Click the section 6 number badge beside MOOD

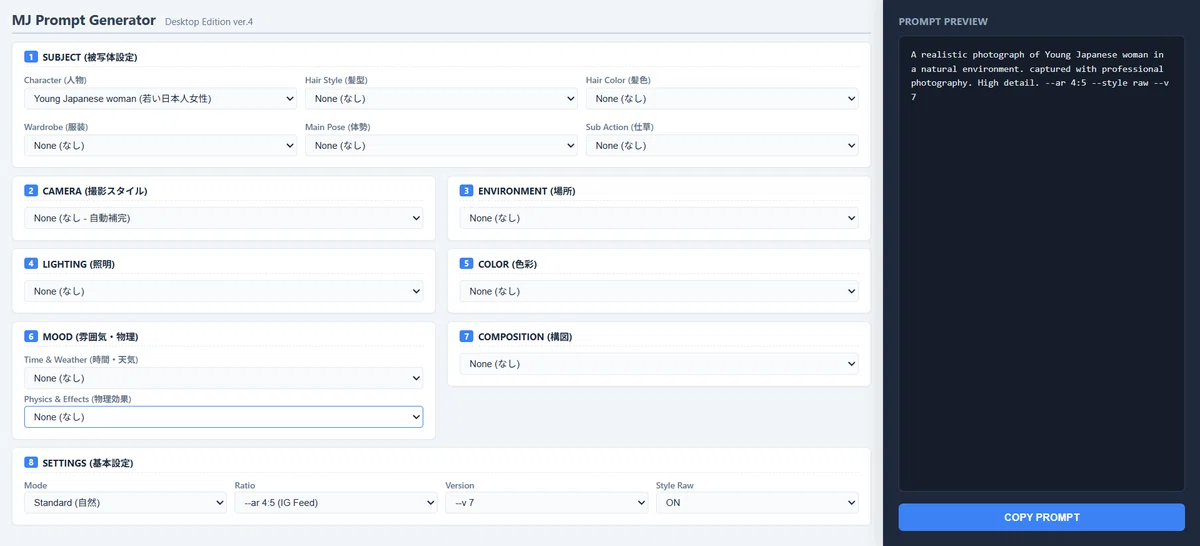pyautogui.click(x=31, y=337)
